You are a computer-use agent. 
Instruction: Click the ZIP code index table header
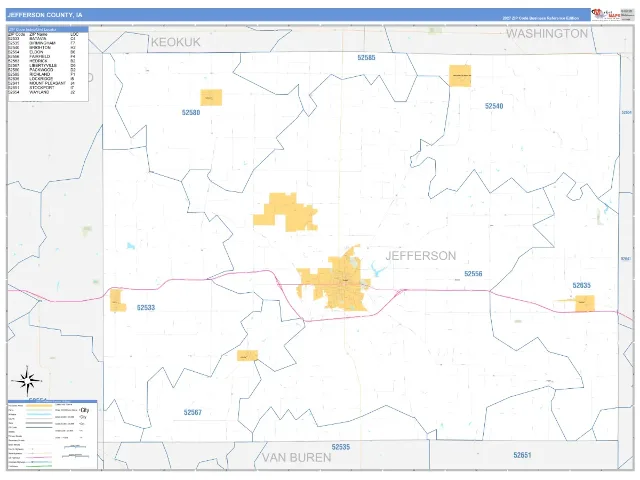(48, 29)
